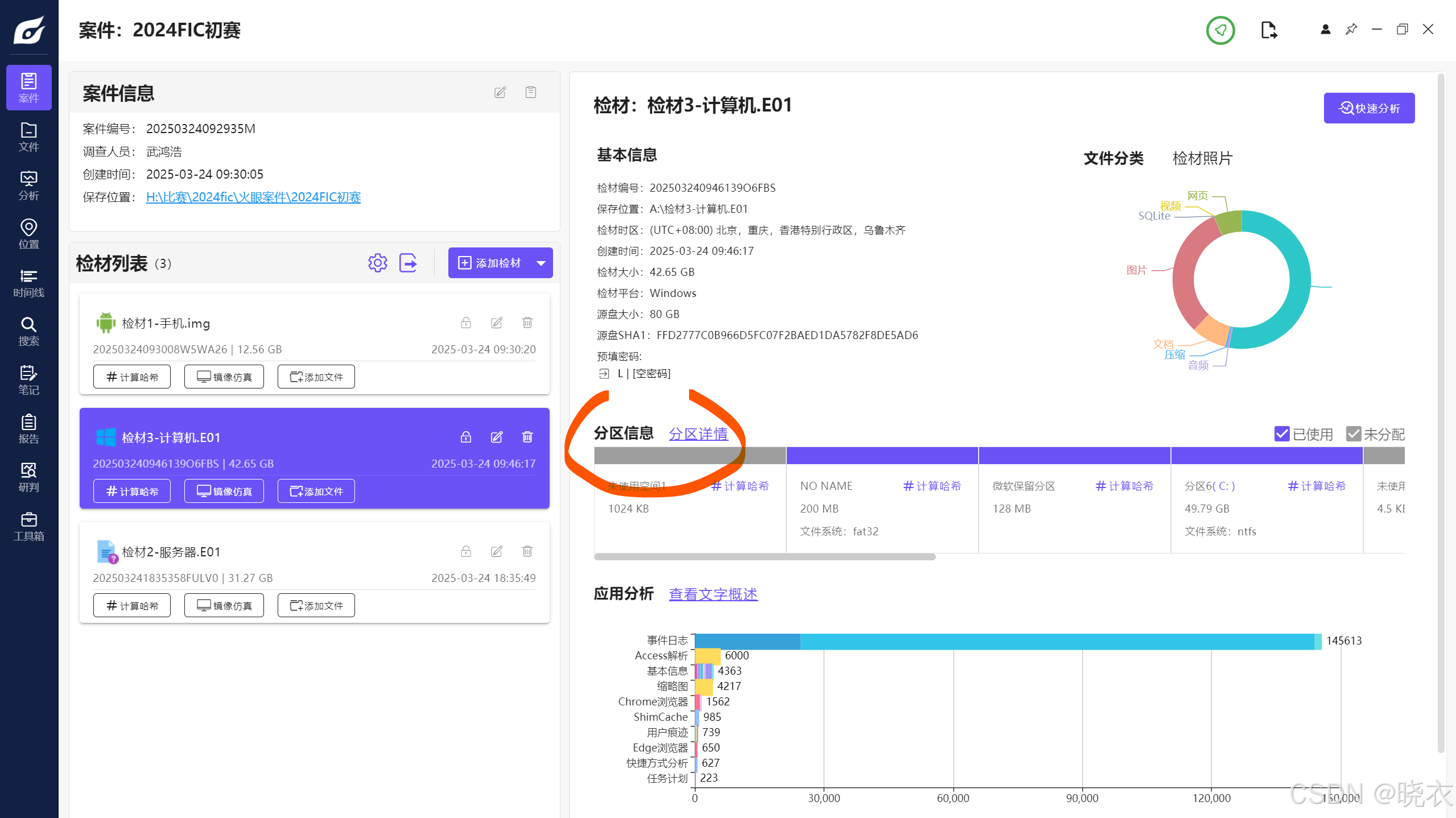Select the 文件分类 tab
The image size is (1456, 818).
coord(1113,158)
